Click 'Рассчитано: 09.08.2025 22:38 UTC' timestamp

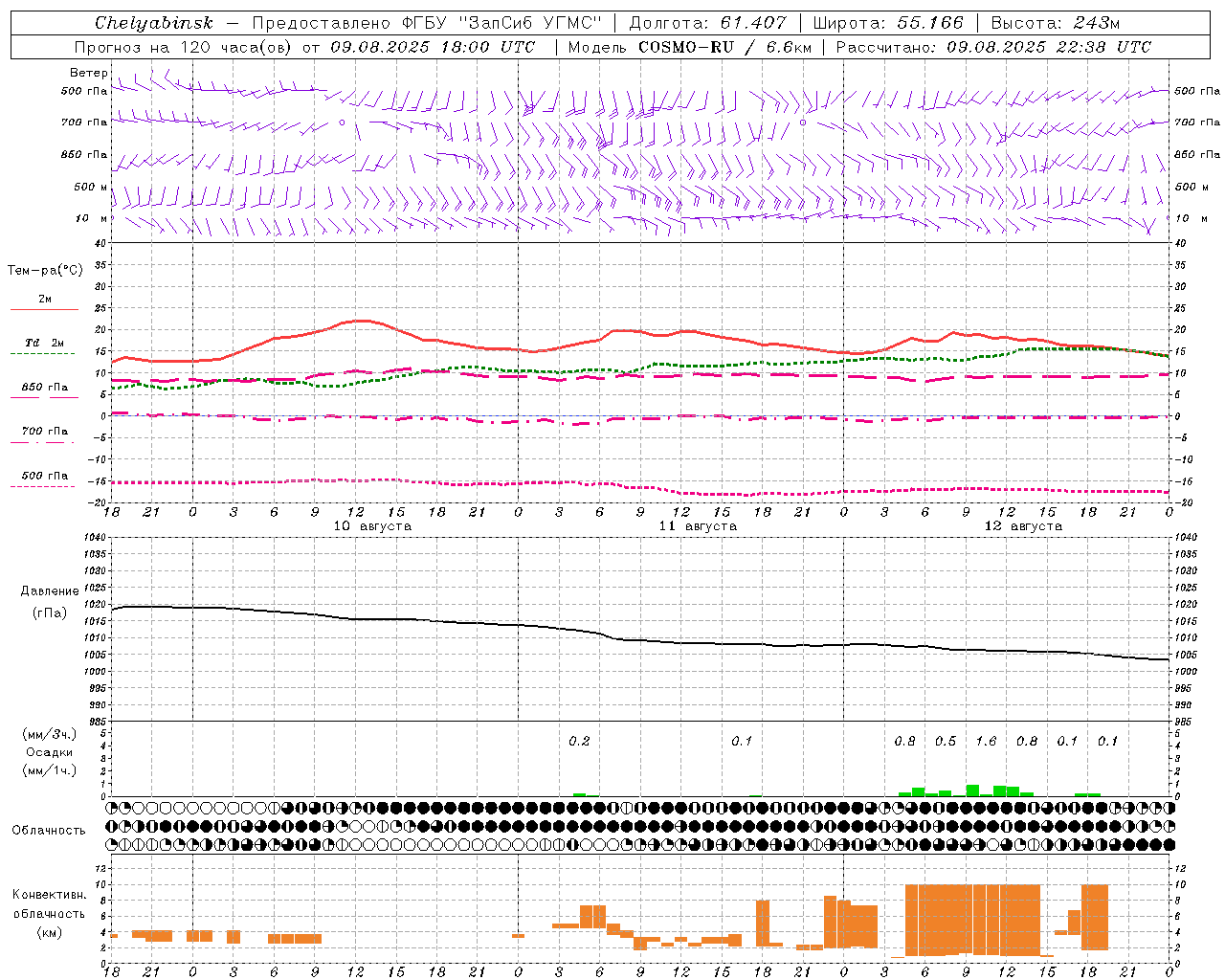point(993,47)
